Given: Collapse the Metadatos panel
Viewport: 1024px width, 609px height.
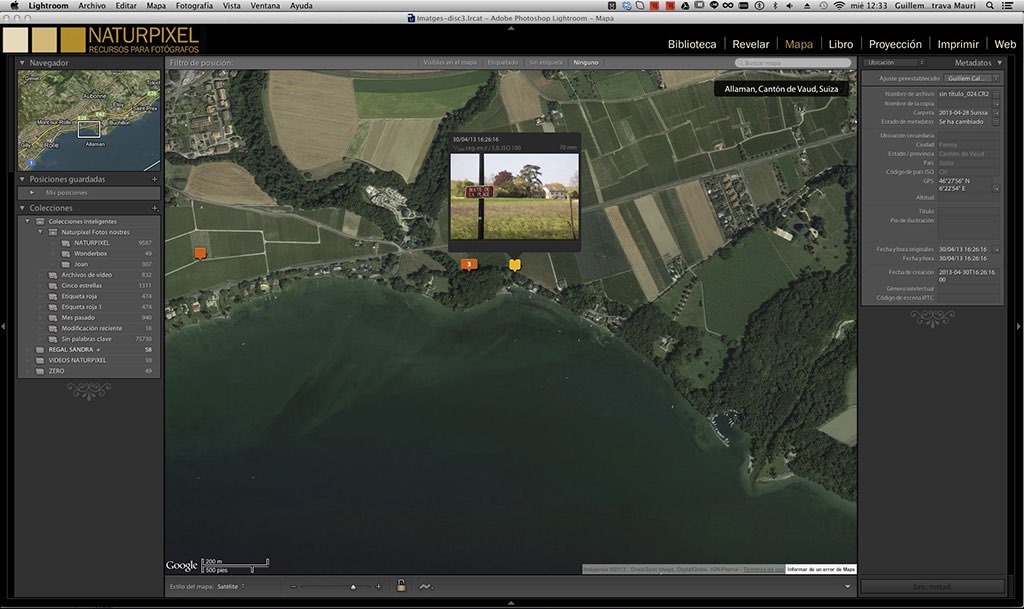Looking at the screenshot, I should pyautogui.click(x=1000, y=63).
